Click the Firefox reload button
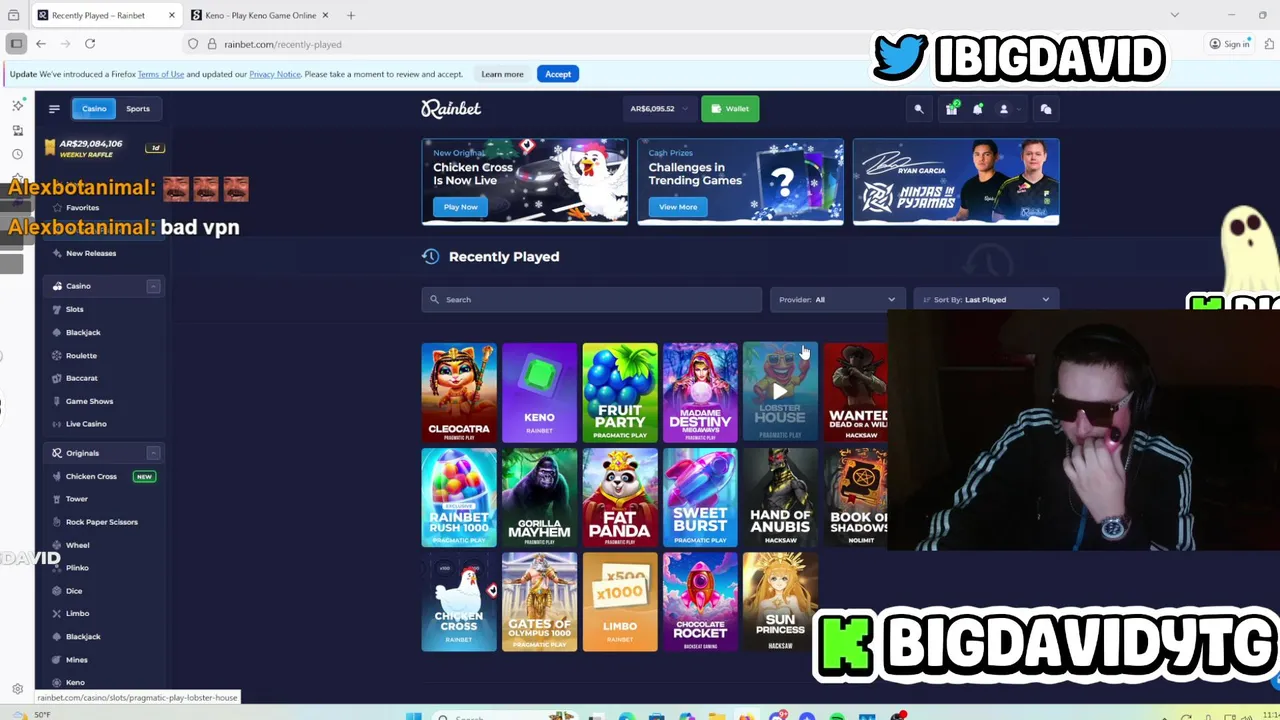1280x720 pixels. 90,44
